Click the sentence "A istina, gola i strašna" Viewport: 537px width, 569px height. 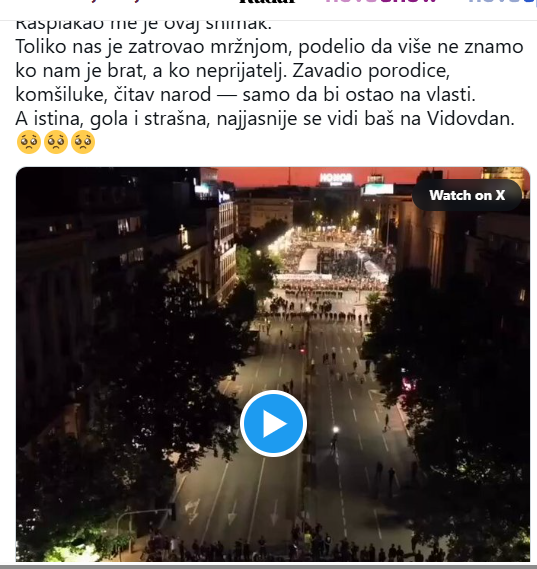click(x=112, y=119)
